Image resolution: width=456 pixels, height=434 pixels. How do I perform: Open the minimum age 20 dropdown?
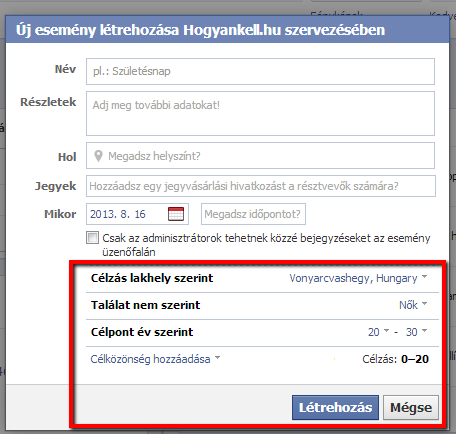coord(378,332)
